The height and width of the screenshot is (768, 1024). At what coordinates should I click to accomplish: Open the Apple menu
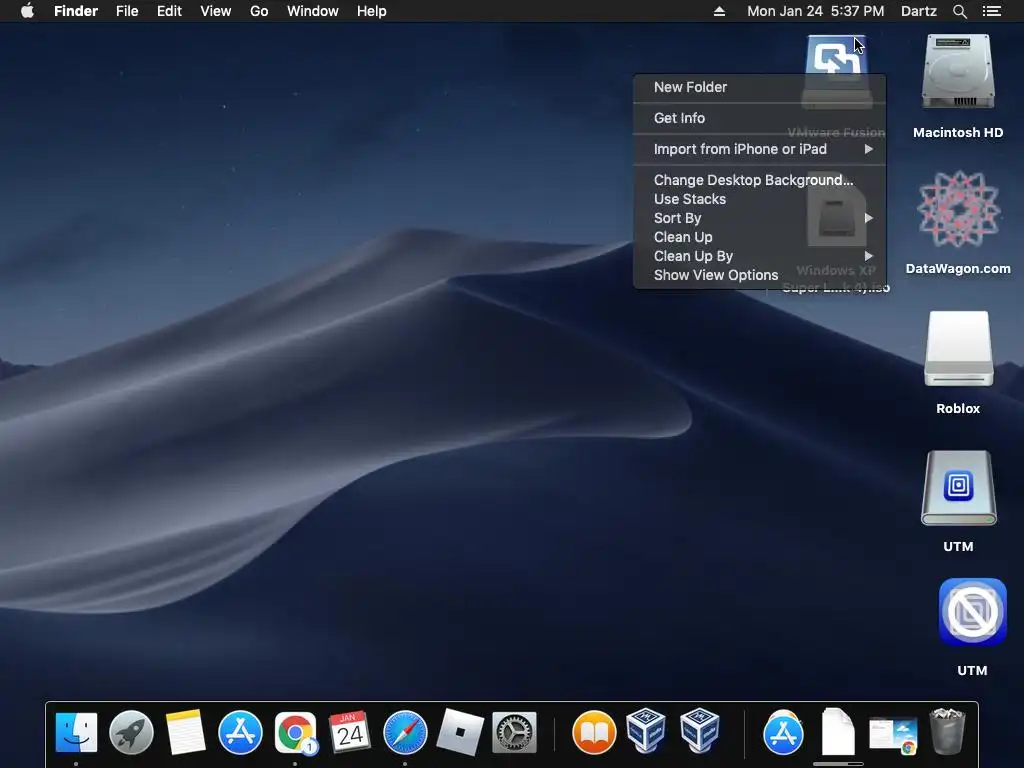point(27,11)
